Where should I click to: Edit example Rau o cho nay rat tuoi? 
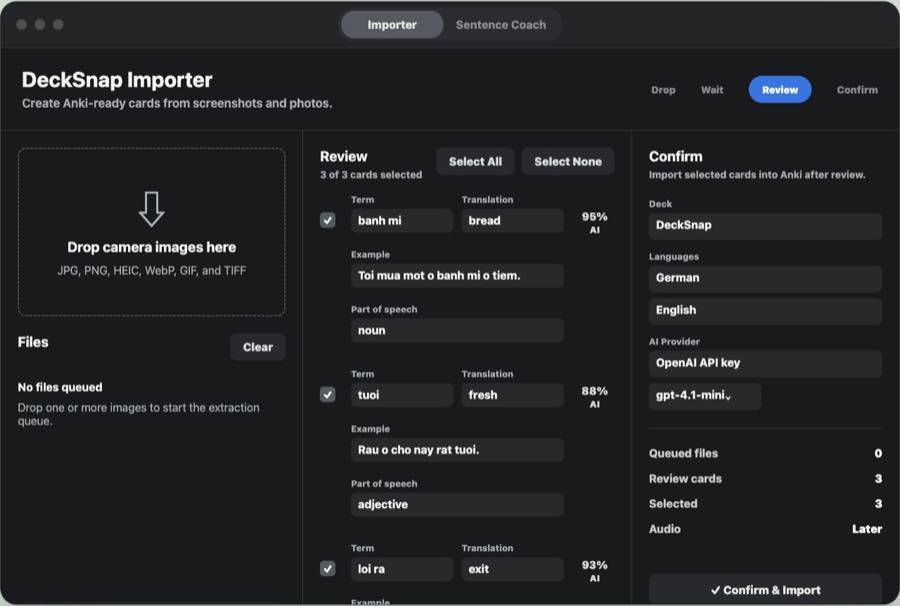pos(457,450)
